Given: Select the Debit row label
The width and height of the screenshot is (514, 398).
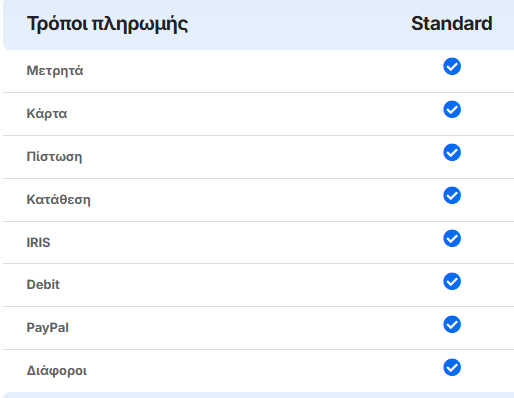Looking at the screenshot, I should pyautogui.click(x=43, y=284).
